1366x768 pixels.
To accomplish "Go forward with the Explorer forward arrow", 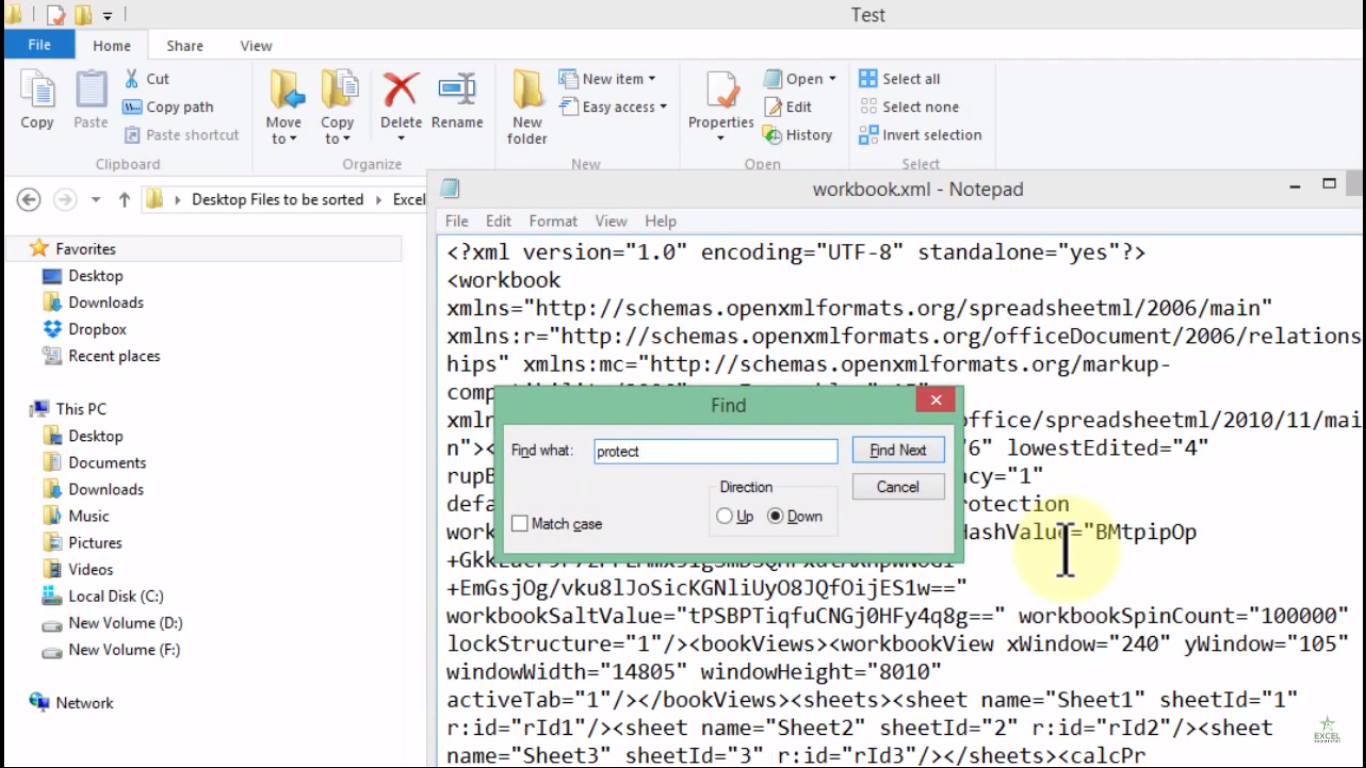I will (x=65, y=199).
